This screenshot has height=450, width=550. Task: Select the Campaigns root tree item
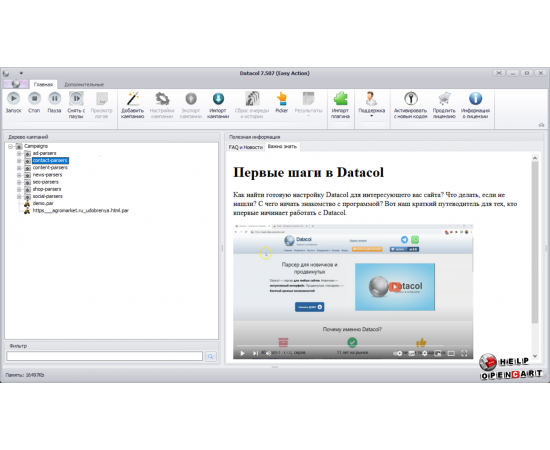[36, 146]
